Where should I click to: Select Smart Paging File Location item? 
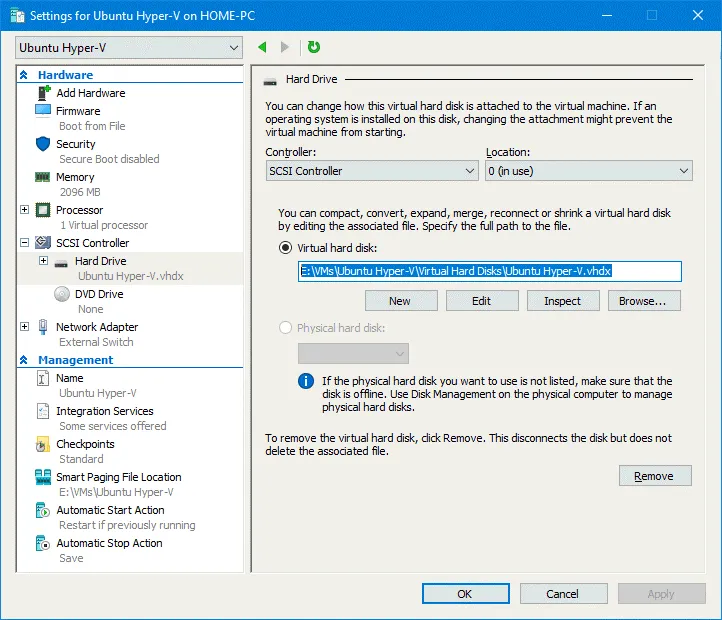118,477
